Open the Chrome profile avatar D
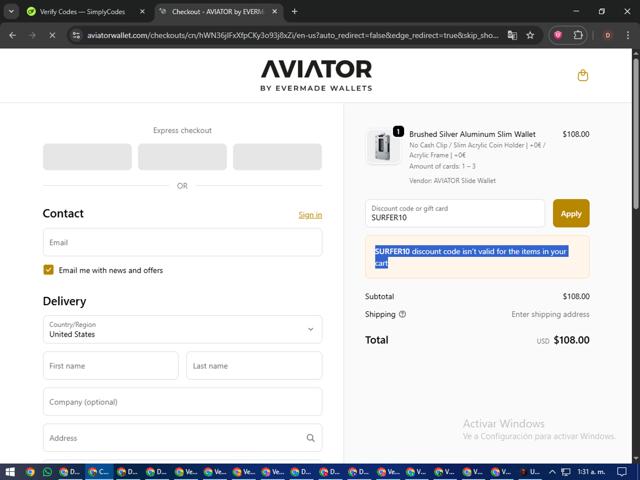The width and height of the screenshot is (640, 480). pyautogui.click(x=607, y=36)
